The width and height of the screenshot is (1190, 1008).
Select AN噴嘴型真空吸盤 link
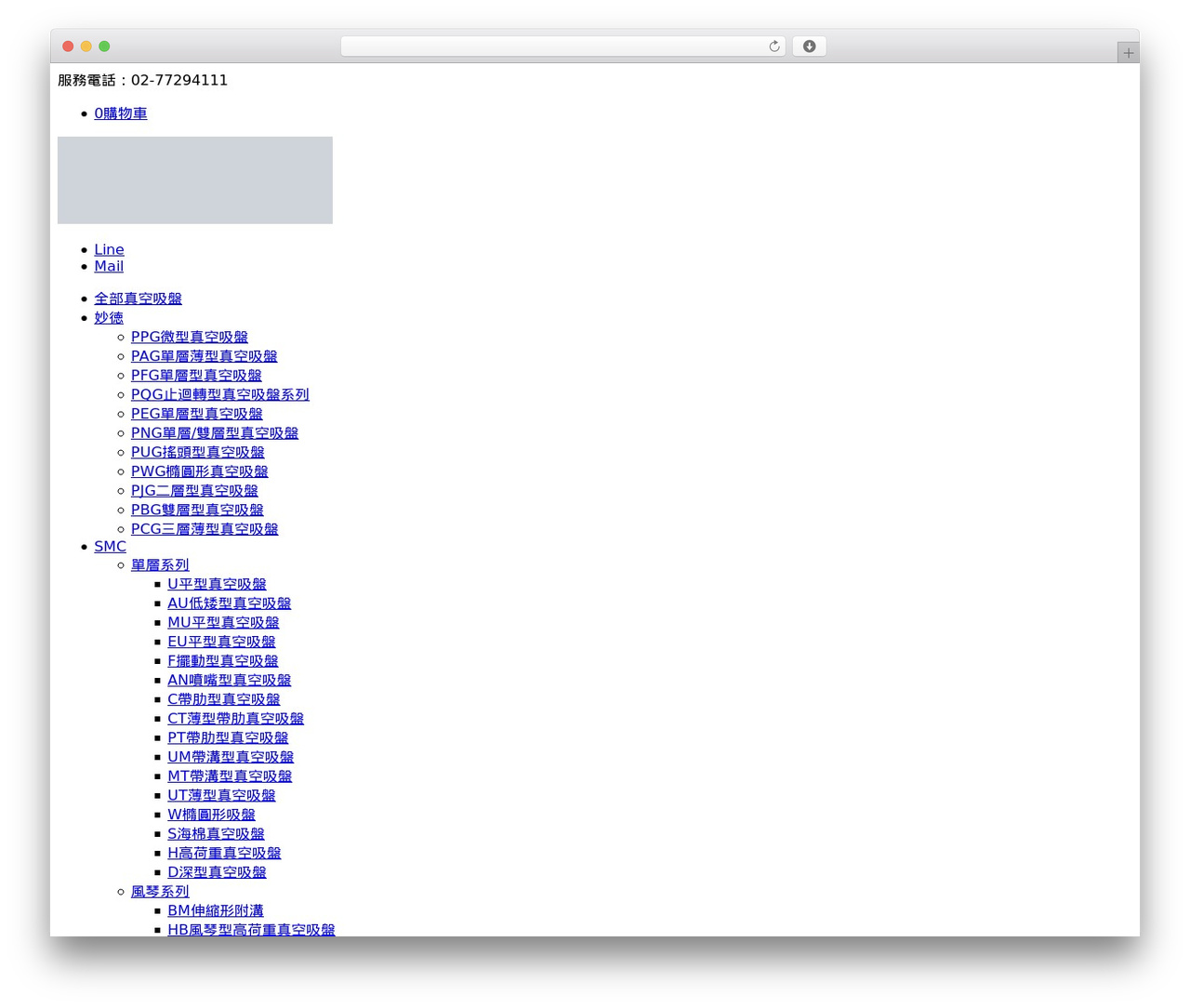(x=230, y=680)
